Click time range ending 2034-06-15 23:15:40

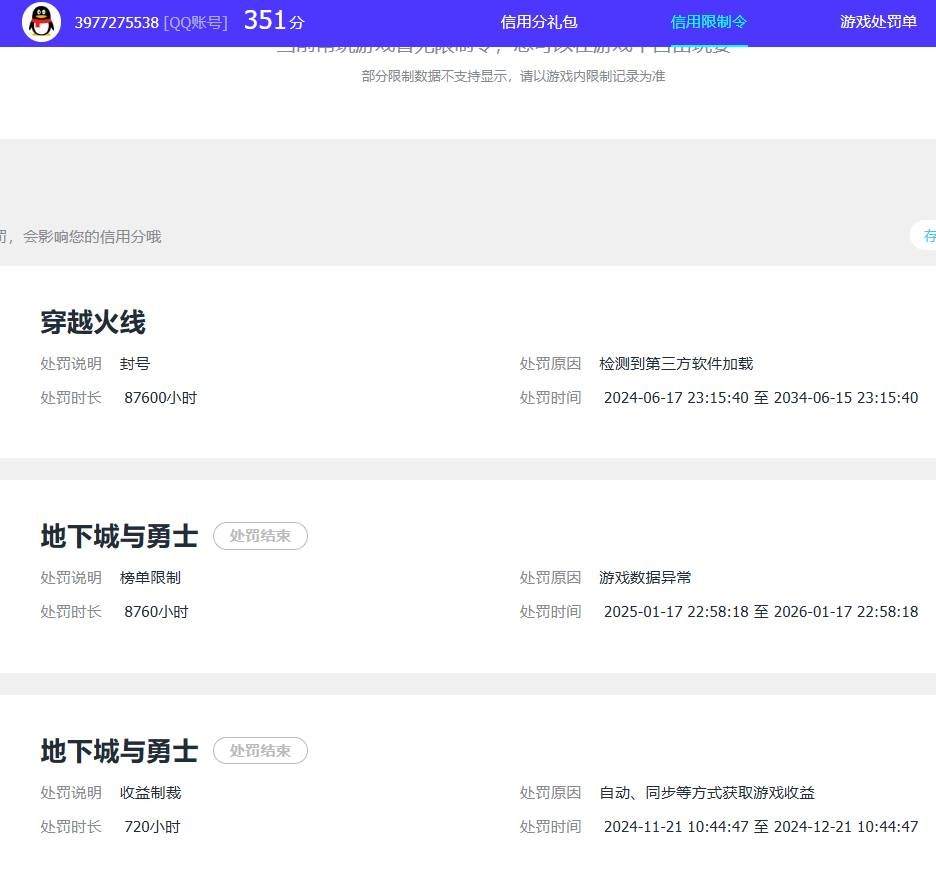pyautogui.click(x=761, y=398)
